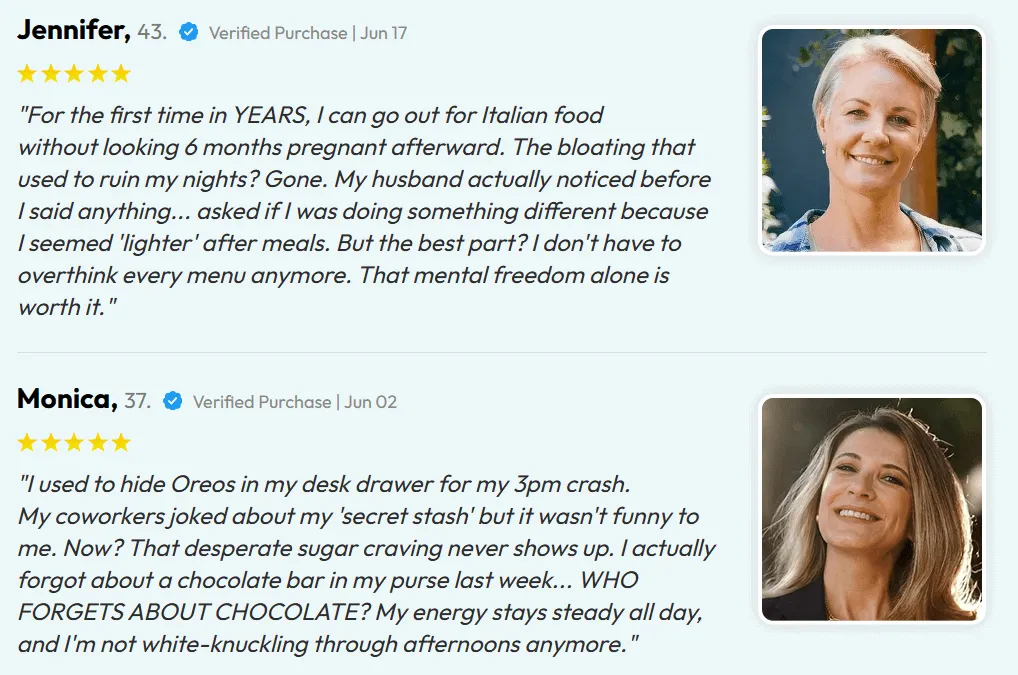Click the first star of Jennifer's rating
Viewport: 1018px width, 675px height.
pyautogui.click(x=27, y=73)
